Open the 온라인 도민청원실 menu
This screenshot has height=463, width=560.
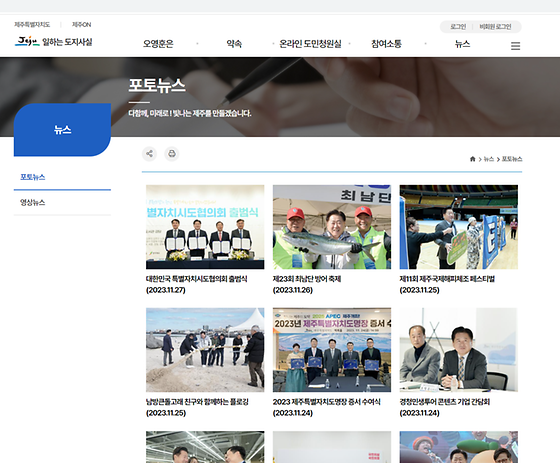[310, 44]
